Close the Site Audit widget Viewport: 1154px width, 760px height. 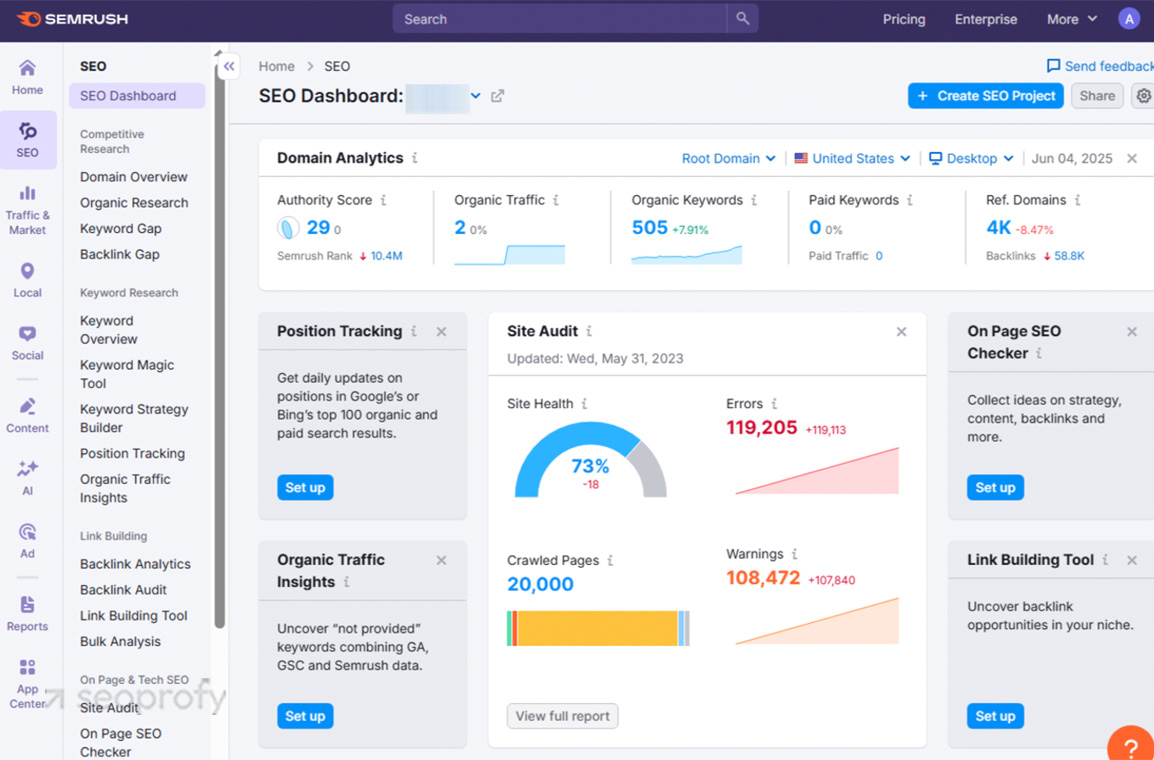point(902,332)
